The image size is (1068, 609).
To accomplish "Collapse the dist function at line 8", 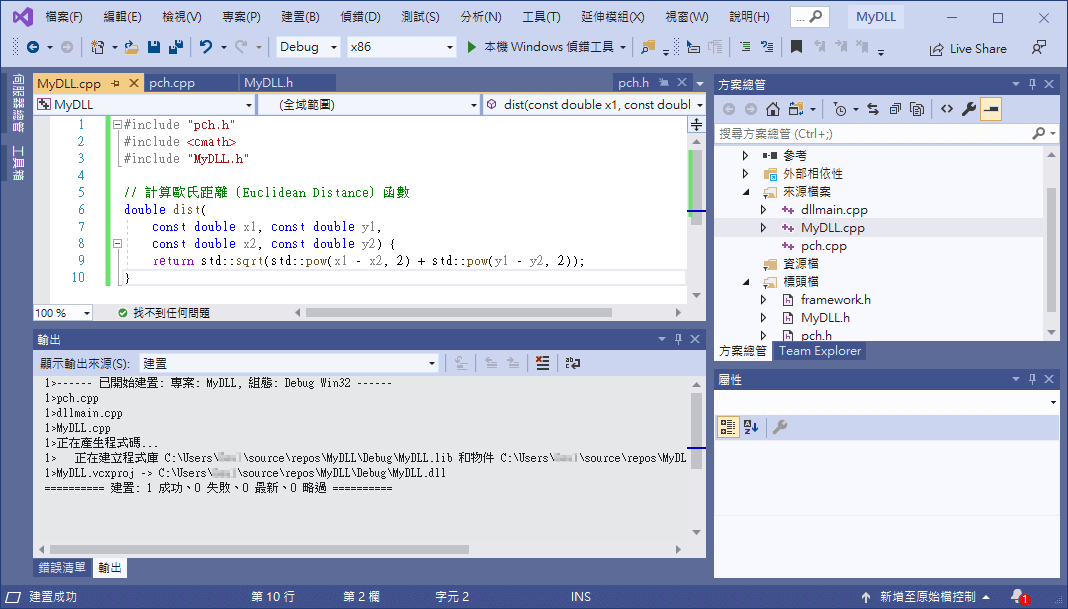I will (117, 243).
